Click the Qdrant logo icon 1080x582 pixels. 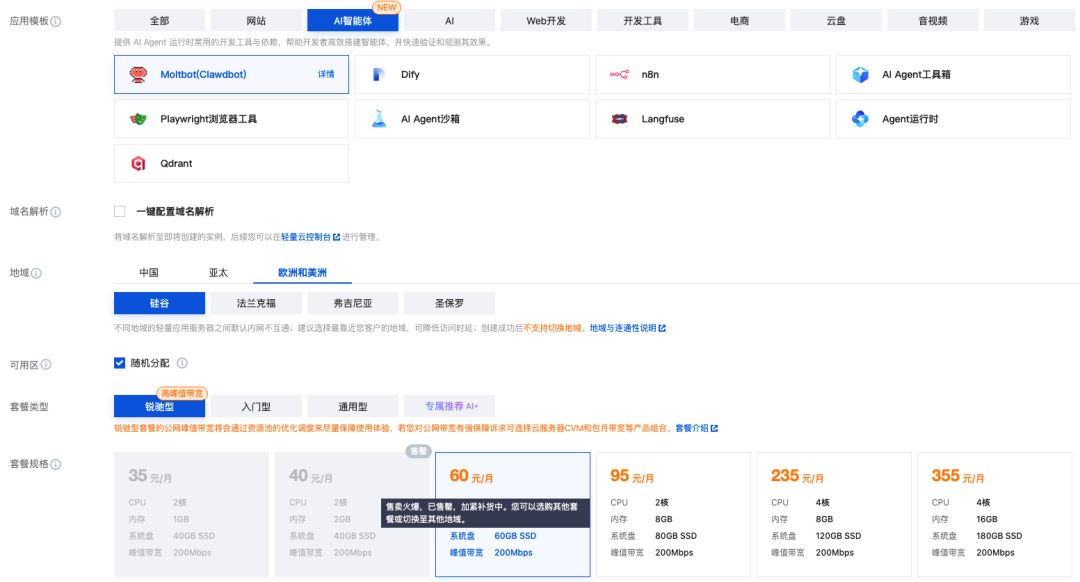click(138, 163)
